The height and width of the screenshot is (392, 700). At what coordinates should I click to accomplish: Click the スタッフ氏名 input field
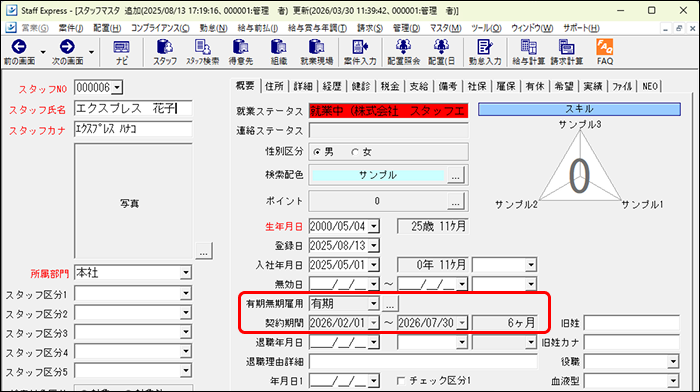tap(133, 108)
